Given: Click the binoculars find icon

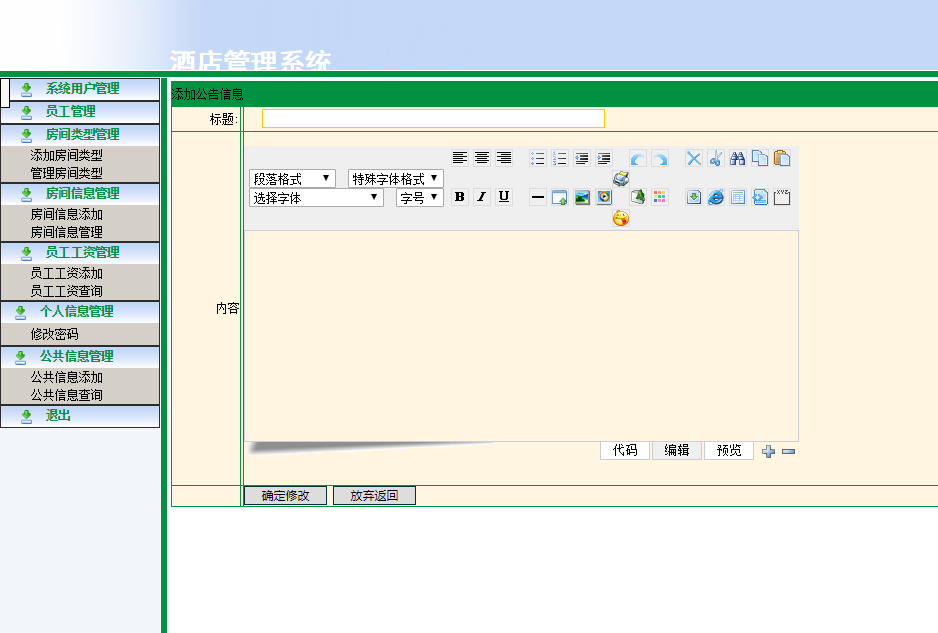Looking at the screenshot, I should [738, 158].
